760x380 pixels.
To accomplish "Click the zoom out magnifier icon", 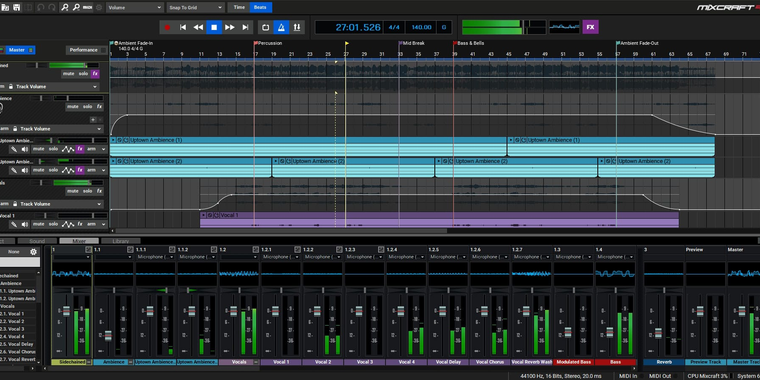I will [76, 7].
